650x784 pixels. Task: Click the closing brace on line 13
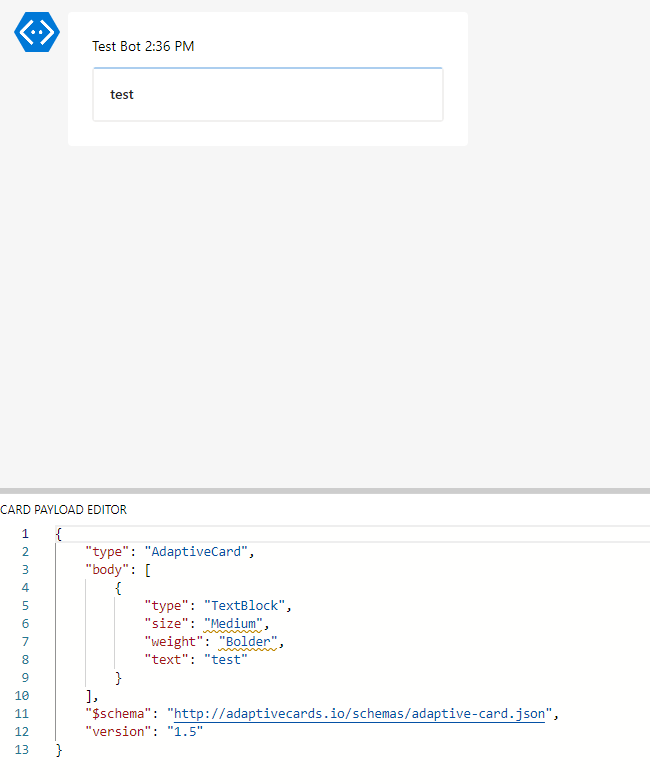[58, 750]
